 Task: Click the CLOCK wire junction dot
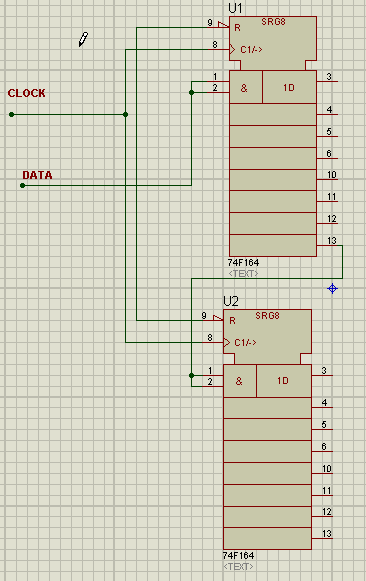point(126,114)
